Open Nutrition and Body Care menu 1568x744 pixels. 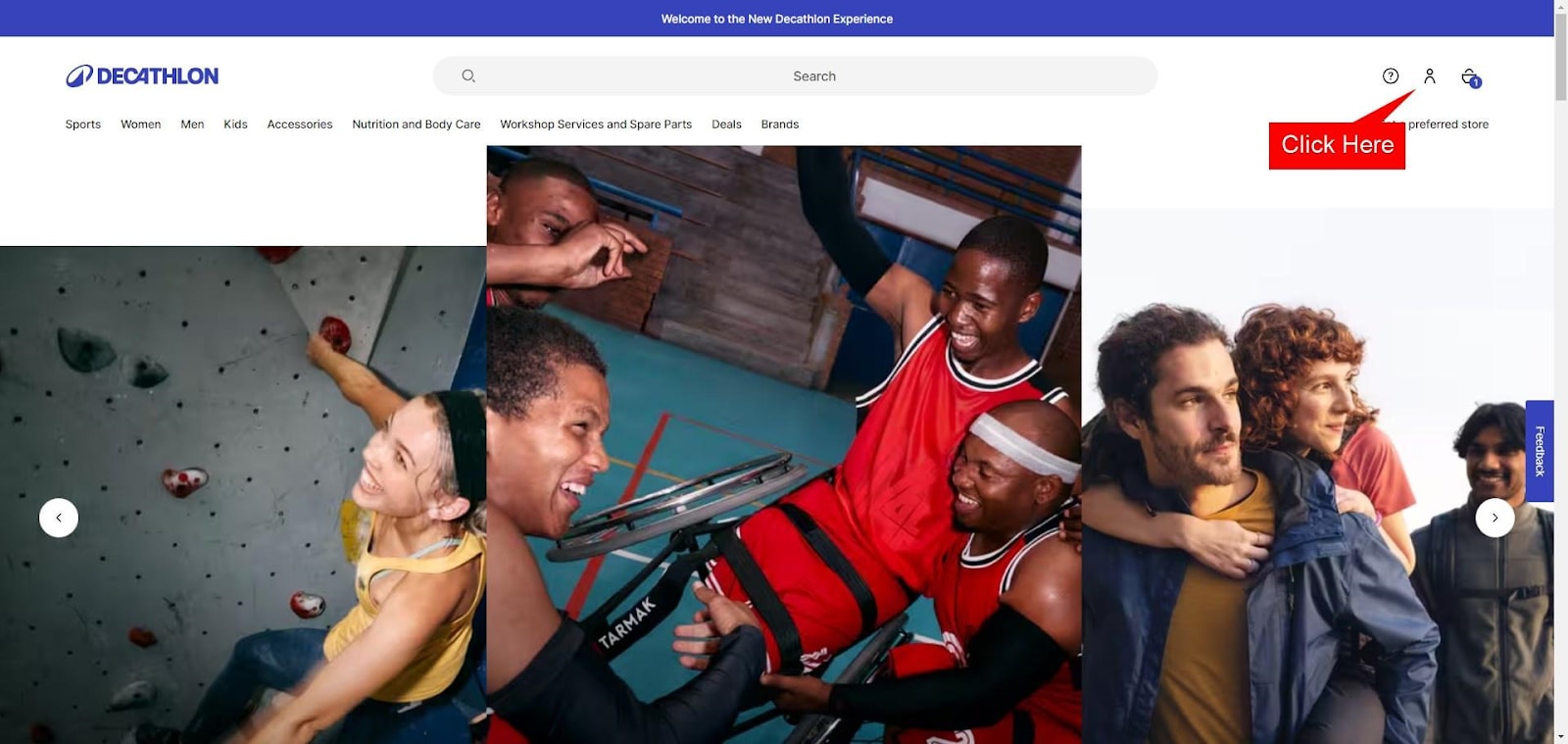(416, 124)
